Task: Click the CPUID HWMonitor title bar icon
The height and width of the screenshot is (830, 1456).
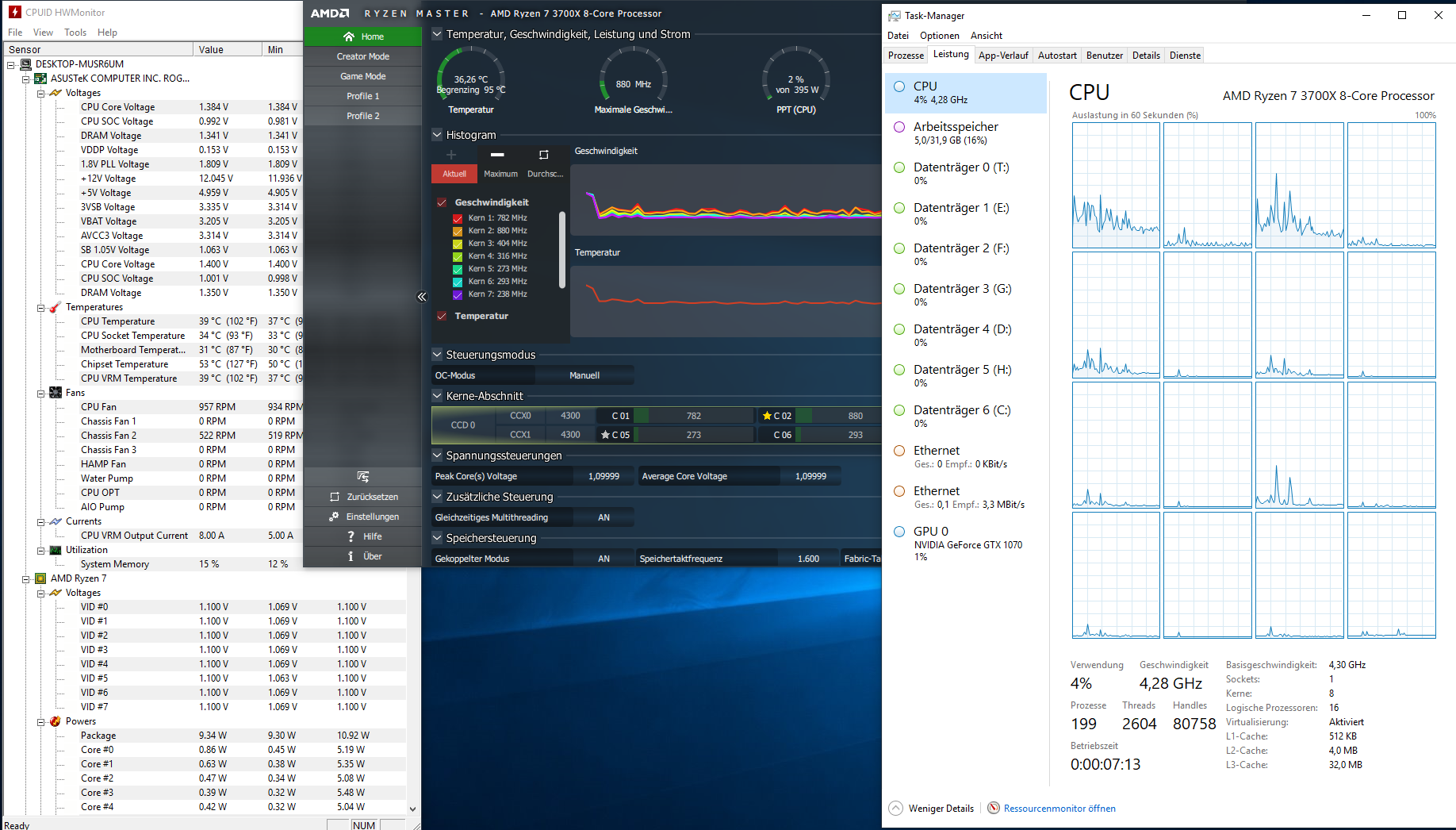Action: point(14,12)
